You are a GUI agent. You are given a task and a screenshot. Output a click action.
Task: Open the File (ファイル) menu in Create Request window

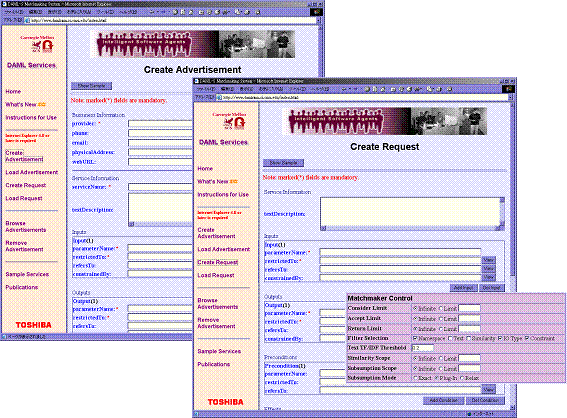pos(206,89)
